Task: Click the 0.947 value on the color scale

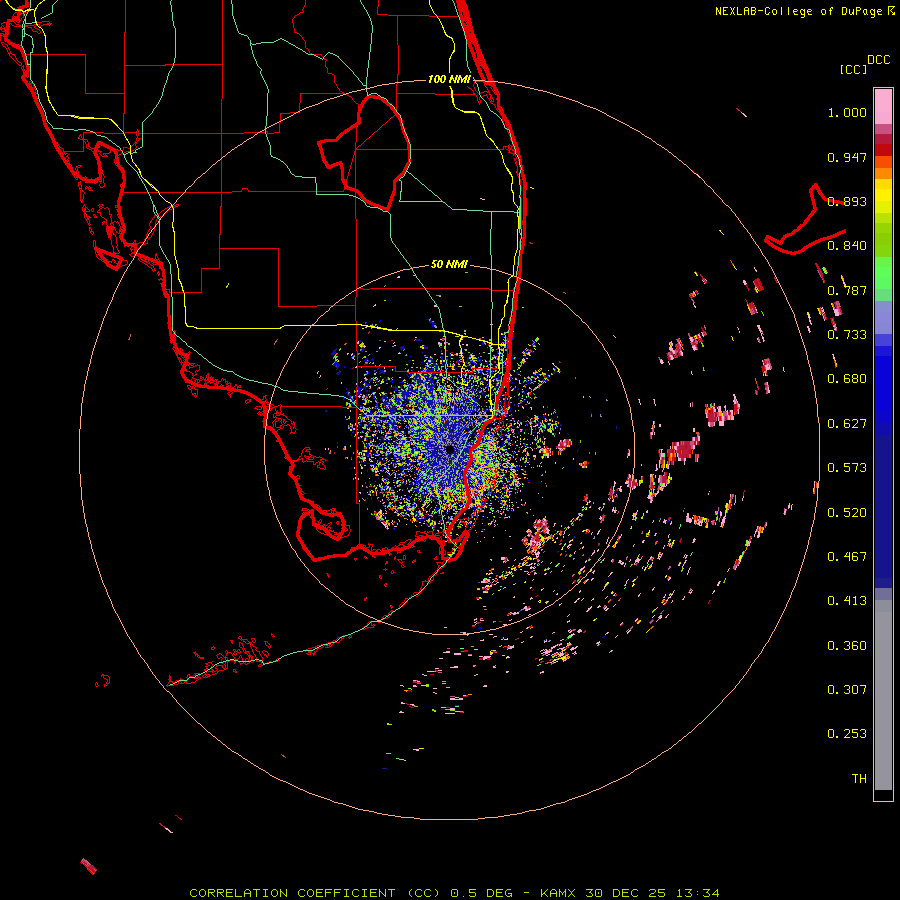Action: (847, 157)
